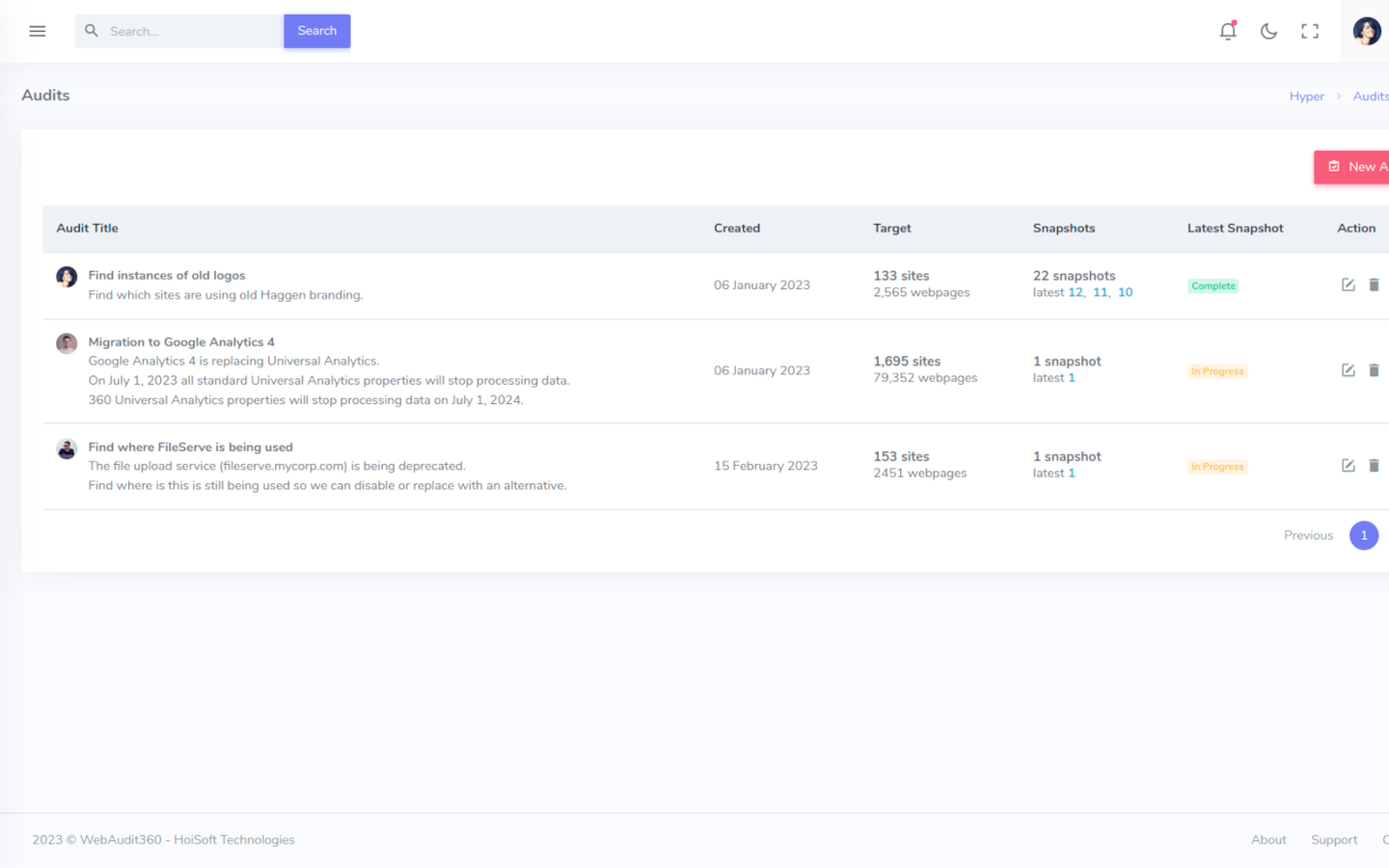The image size is (1389, 868).
Task: Open the Support link in the footer
Action: click(x=1334, y=839)
